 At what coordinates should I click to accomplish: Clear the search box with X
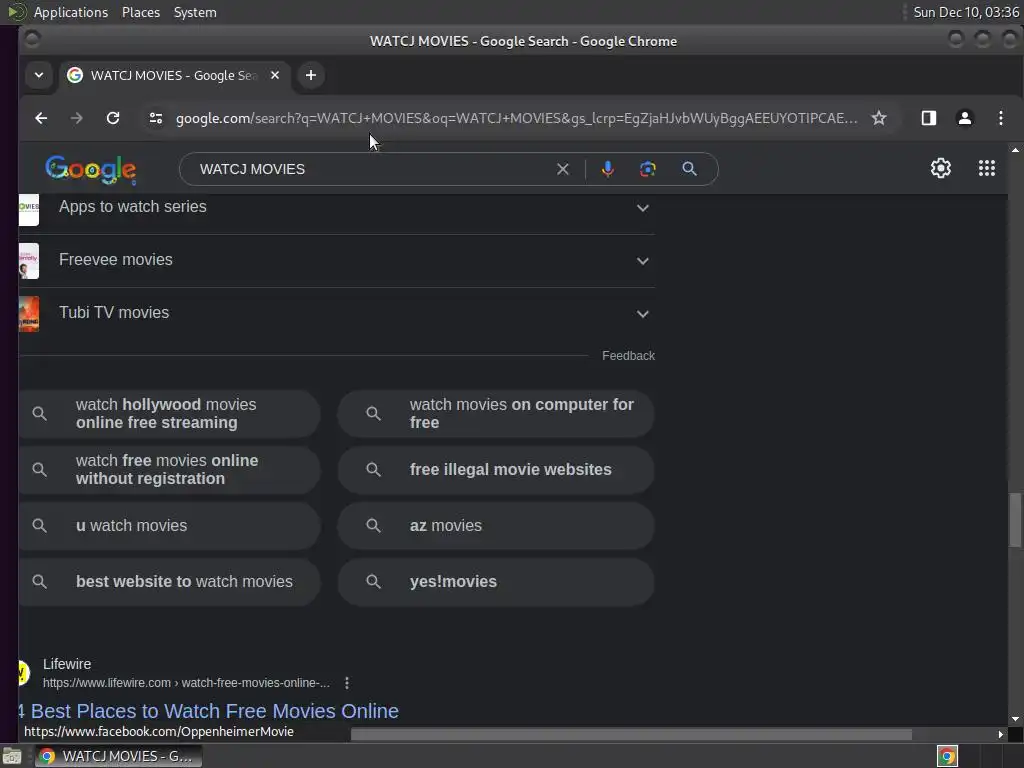point(562,169)
